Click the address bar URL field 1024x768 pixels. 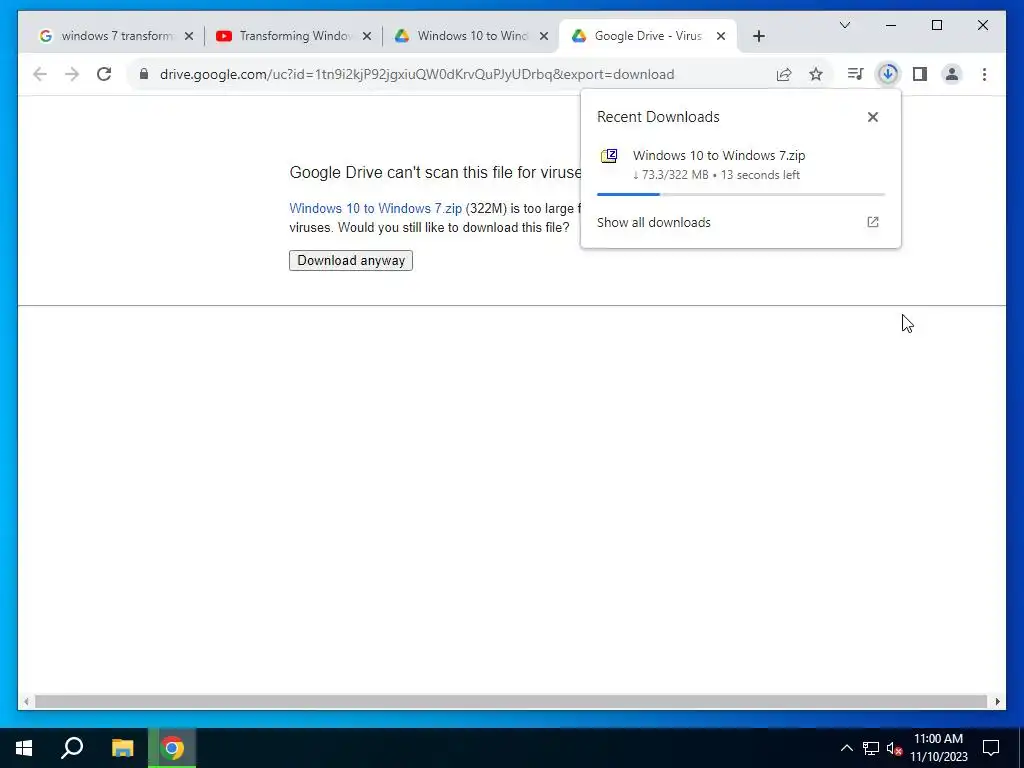(x=417, y=74)
